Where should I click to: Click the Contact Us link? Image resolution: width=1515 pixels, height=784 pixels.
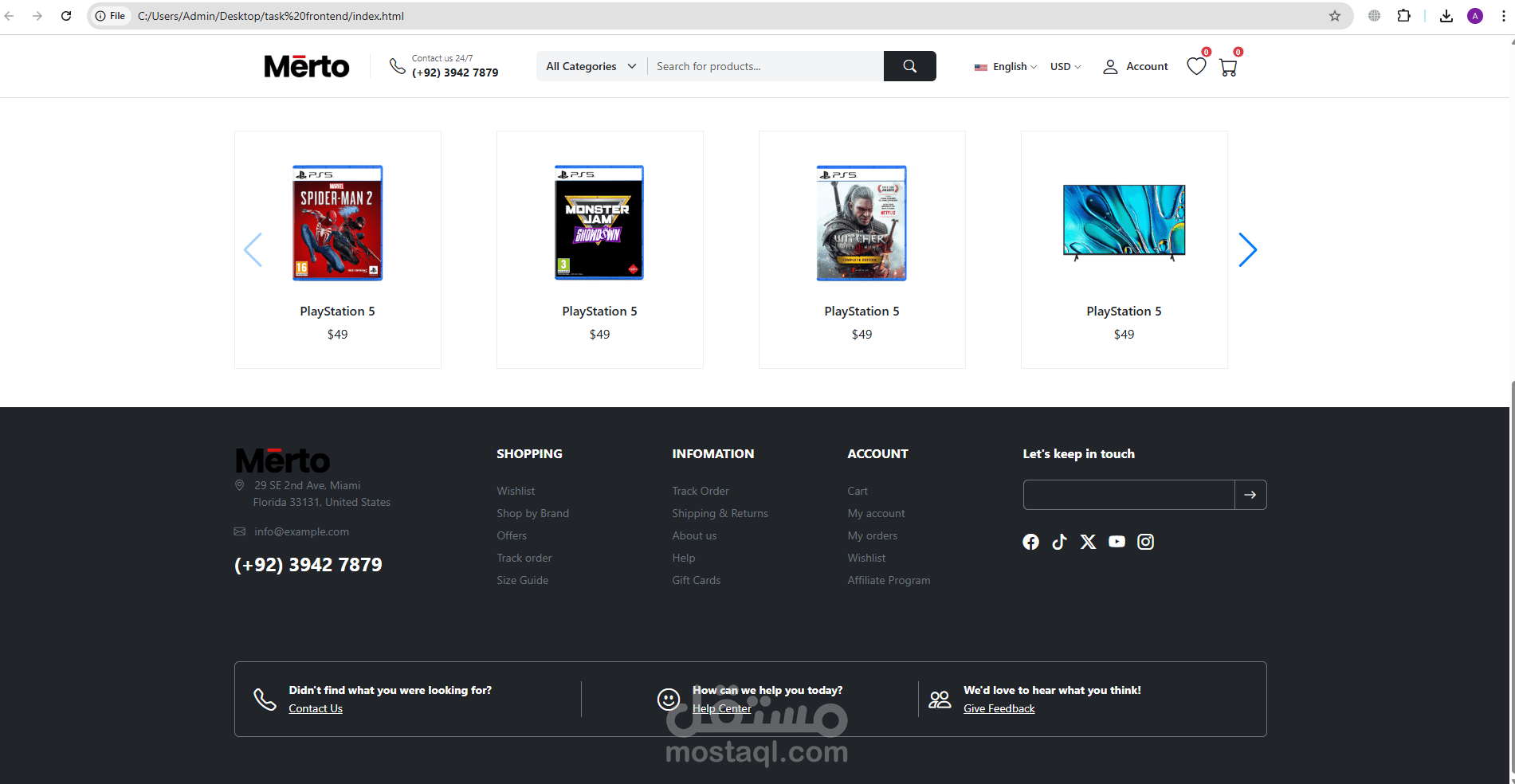pyautogui.click(x=316, y=708)
